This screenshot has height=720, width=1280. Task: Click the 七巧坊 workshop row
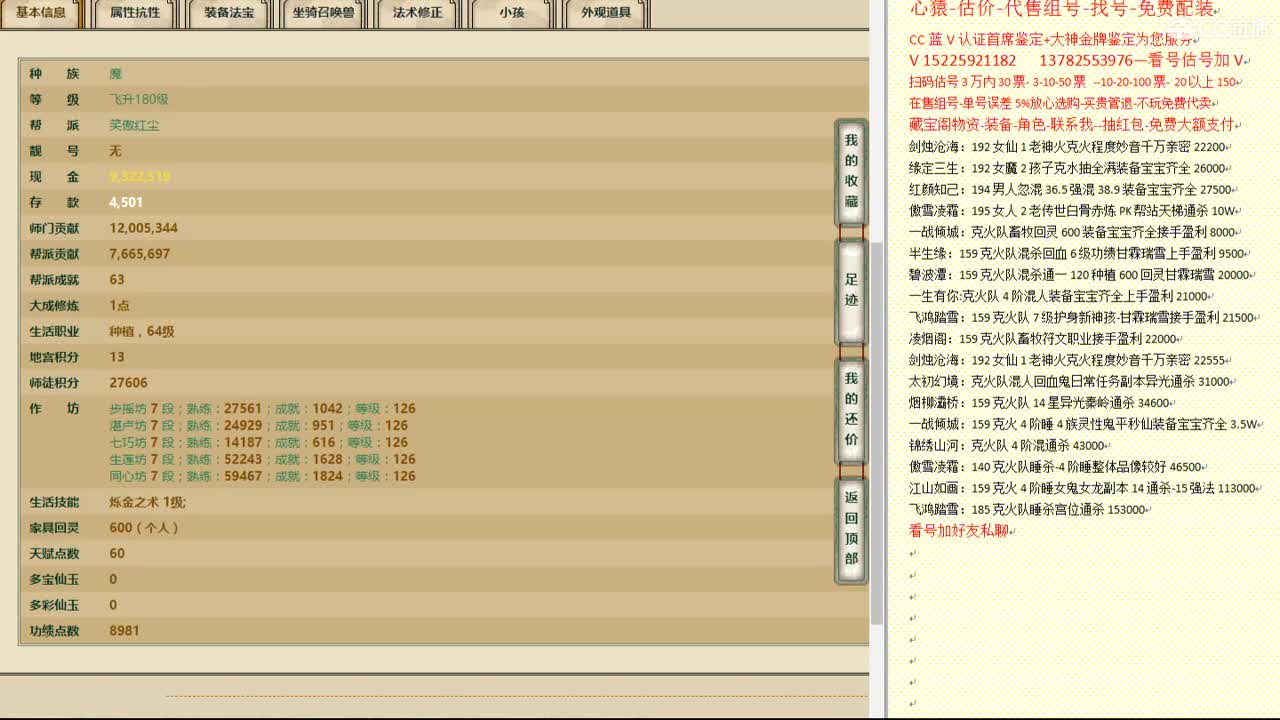[x=258, y=442]
